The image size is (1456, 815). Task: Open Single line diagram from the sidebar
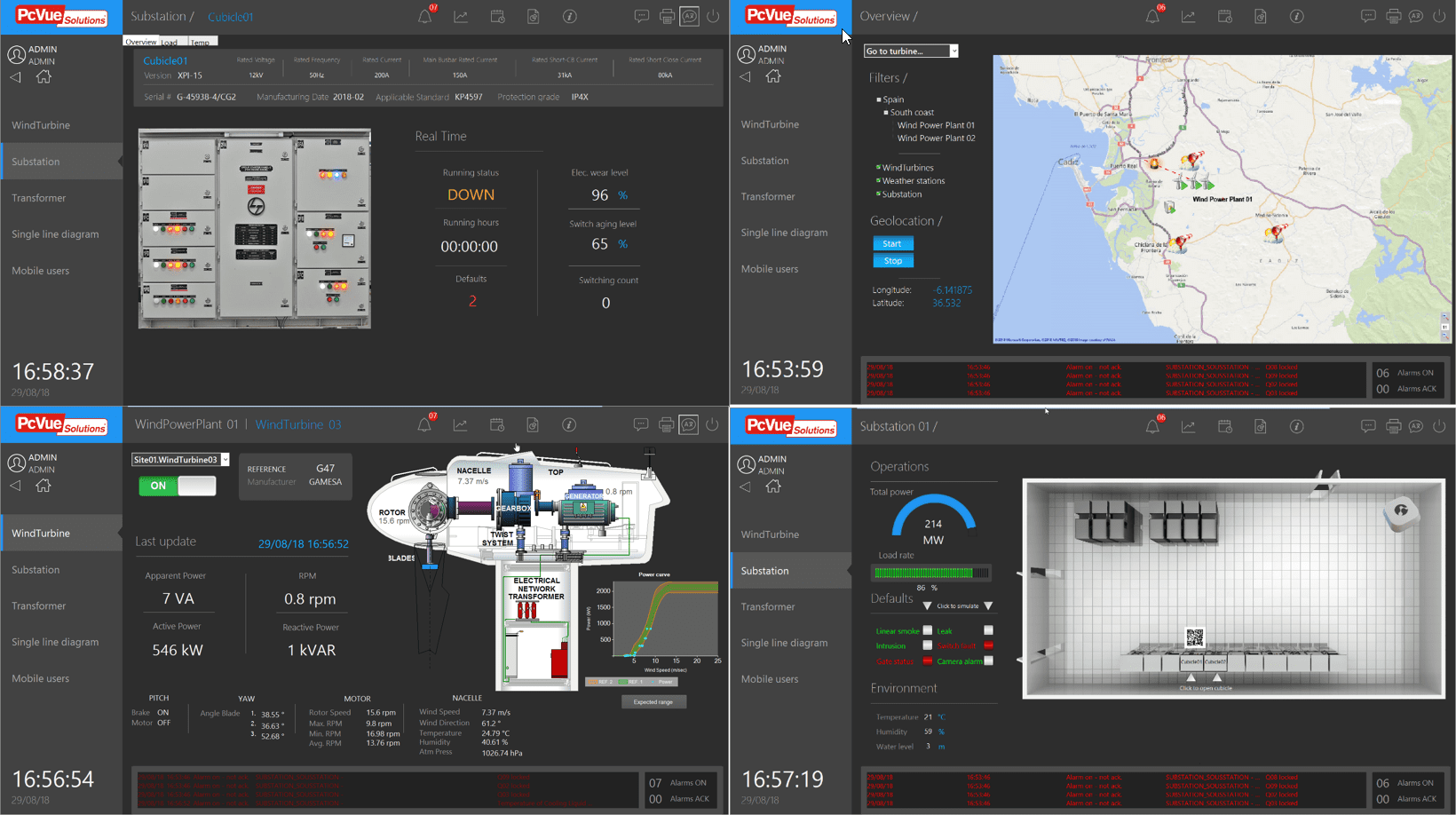click(x=57, y=233)
